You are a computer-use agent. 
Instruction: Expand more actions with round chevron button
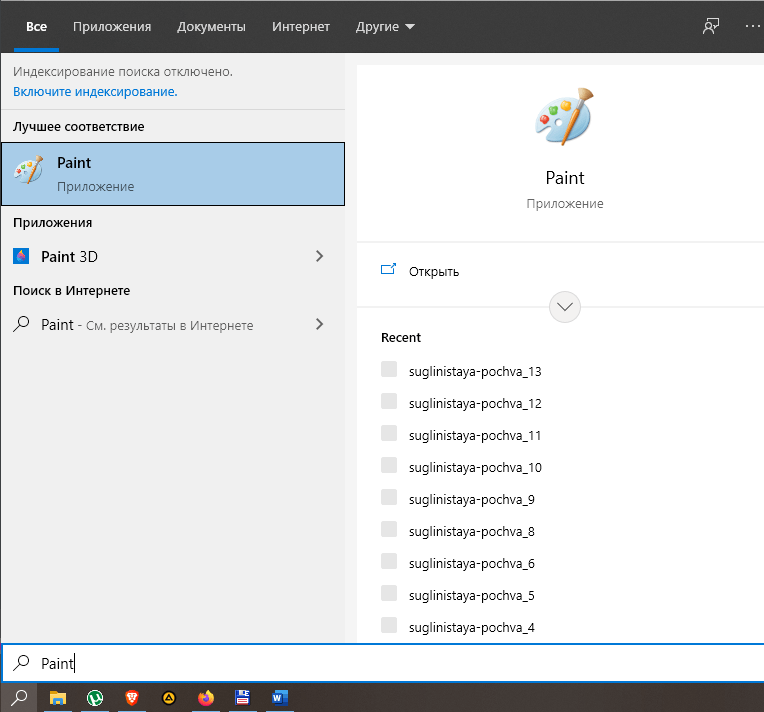click(x=565, y=307)
